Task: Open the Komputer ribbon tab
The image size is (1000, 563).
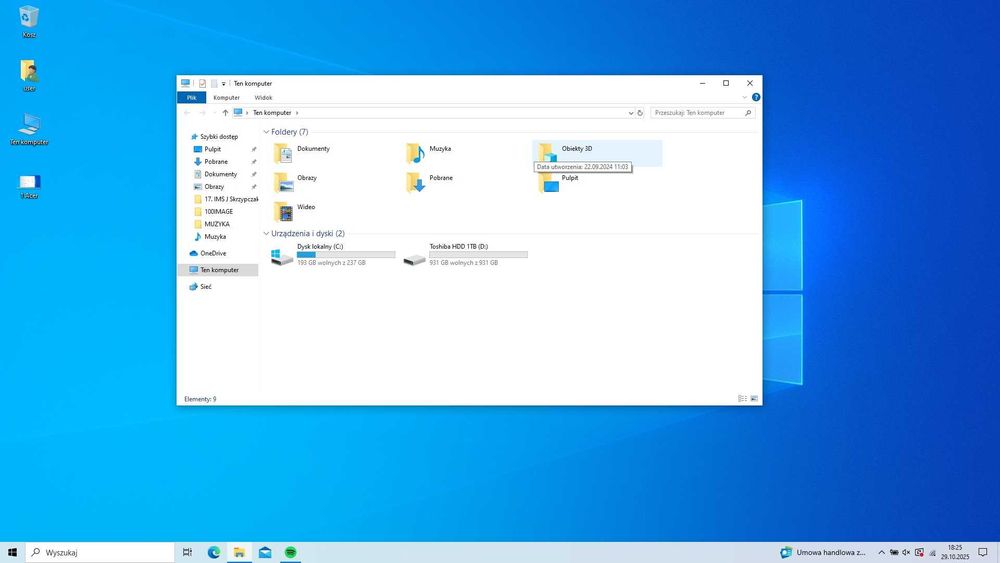Action: coord(226,98)
